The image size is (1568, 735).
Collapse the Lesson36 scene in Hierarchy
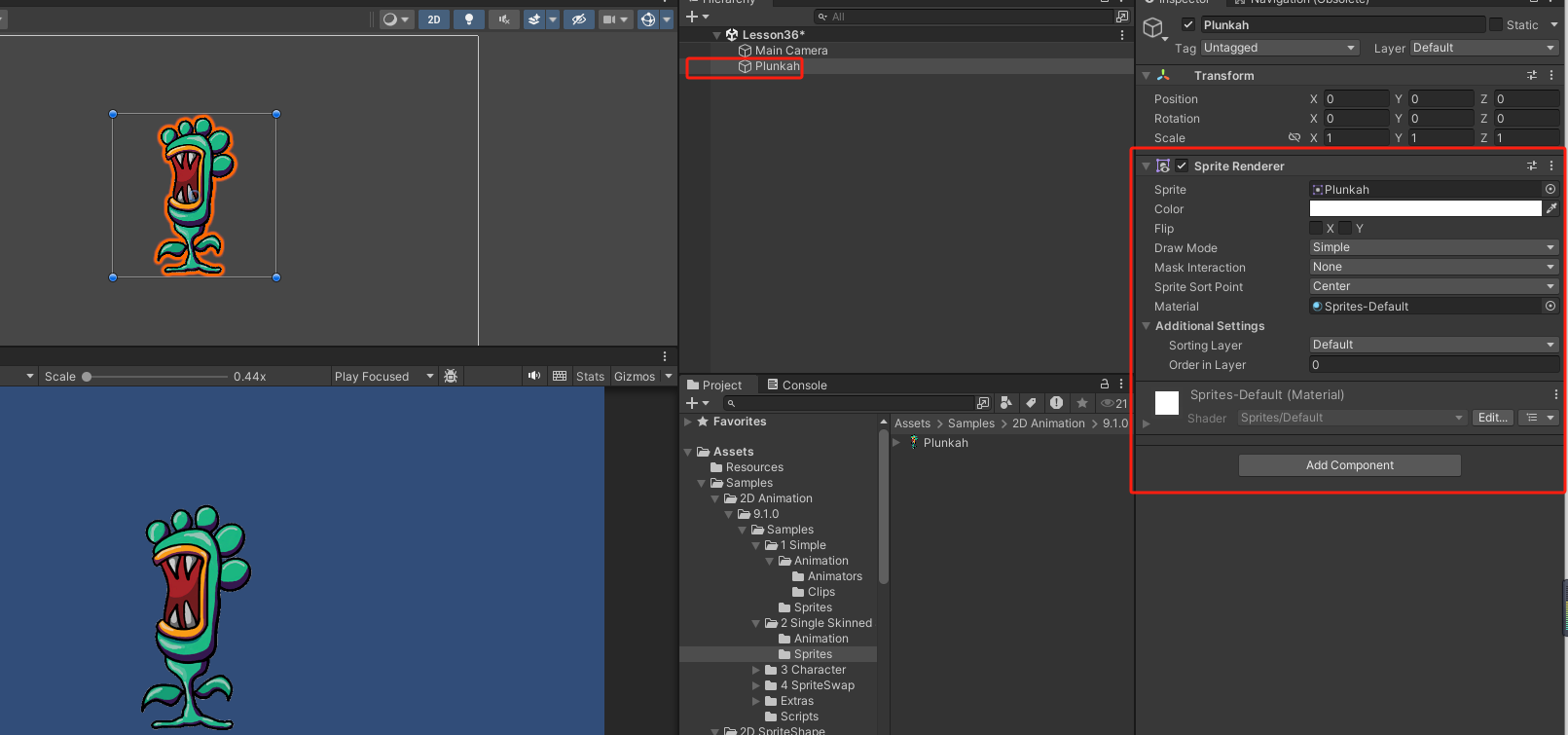[x=717, y=35]
